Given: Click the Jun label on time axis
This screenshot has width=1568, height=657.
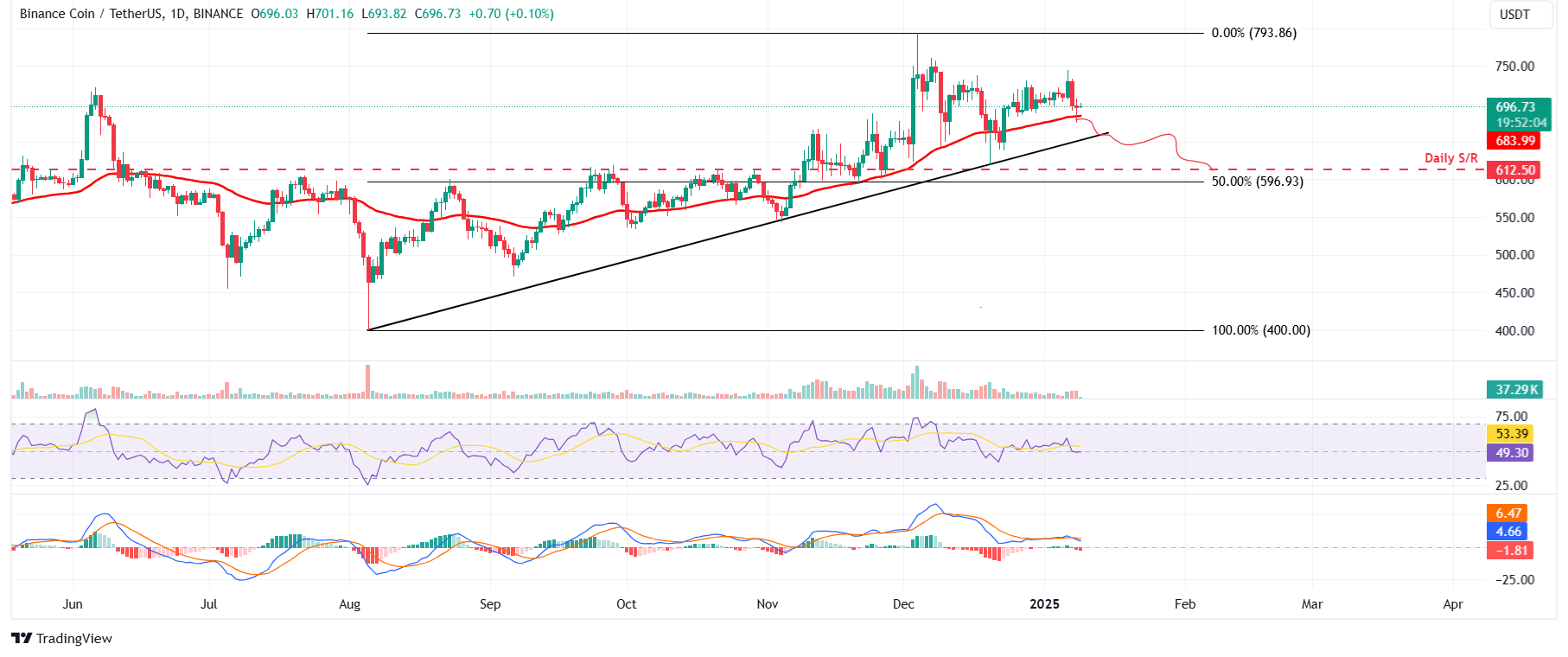Looking at the screenshot, I should [x=73, y=604].
